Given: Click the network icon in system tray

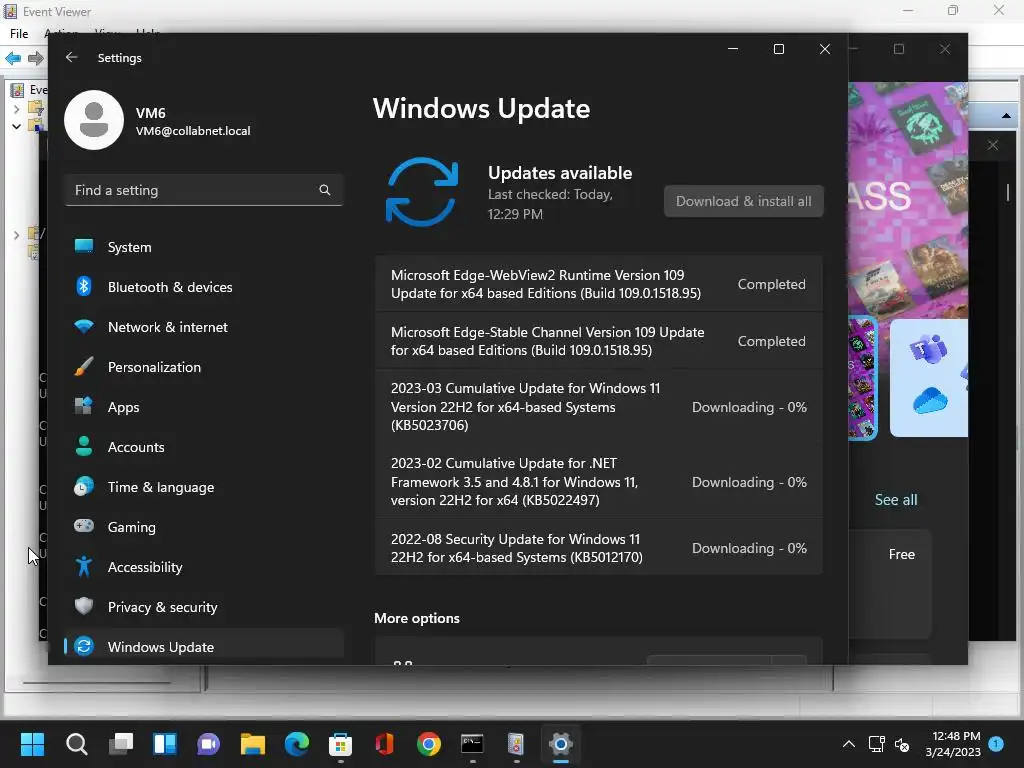Looking at the screenshot, I should [876, 744].
